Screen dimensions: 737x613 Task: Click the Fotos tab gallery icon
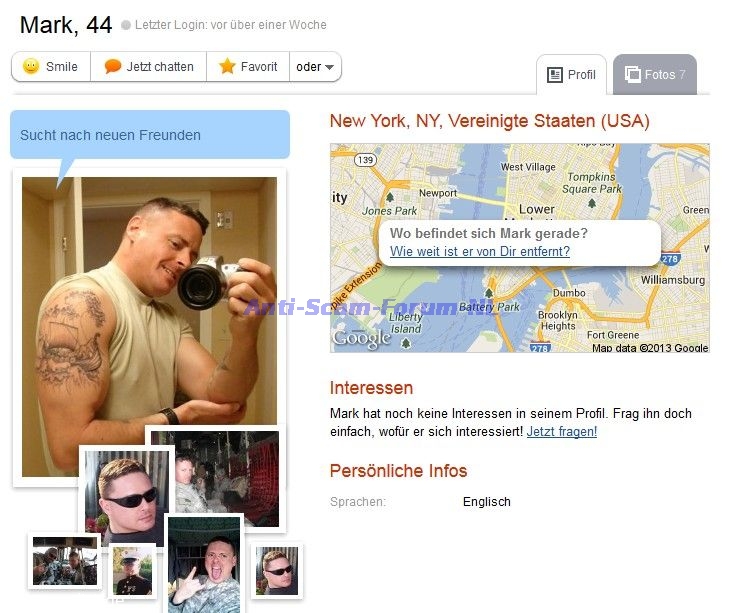(632, 74)
